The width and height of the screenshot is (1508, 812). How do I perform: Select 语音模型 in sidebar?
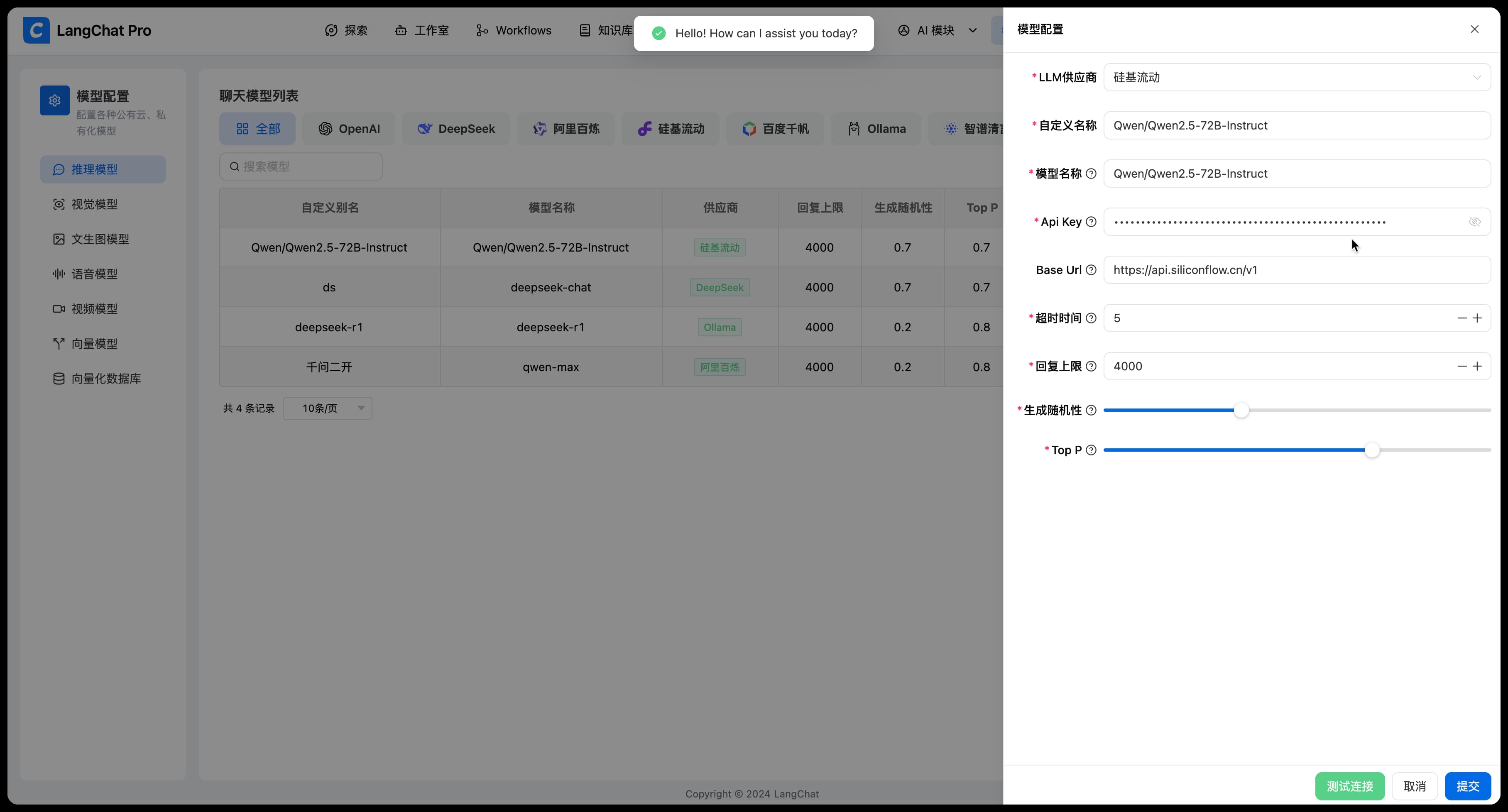point(103,274)
